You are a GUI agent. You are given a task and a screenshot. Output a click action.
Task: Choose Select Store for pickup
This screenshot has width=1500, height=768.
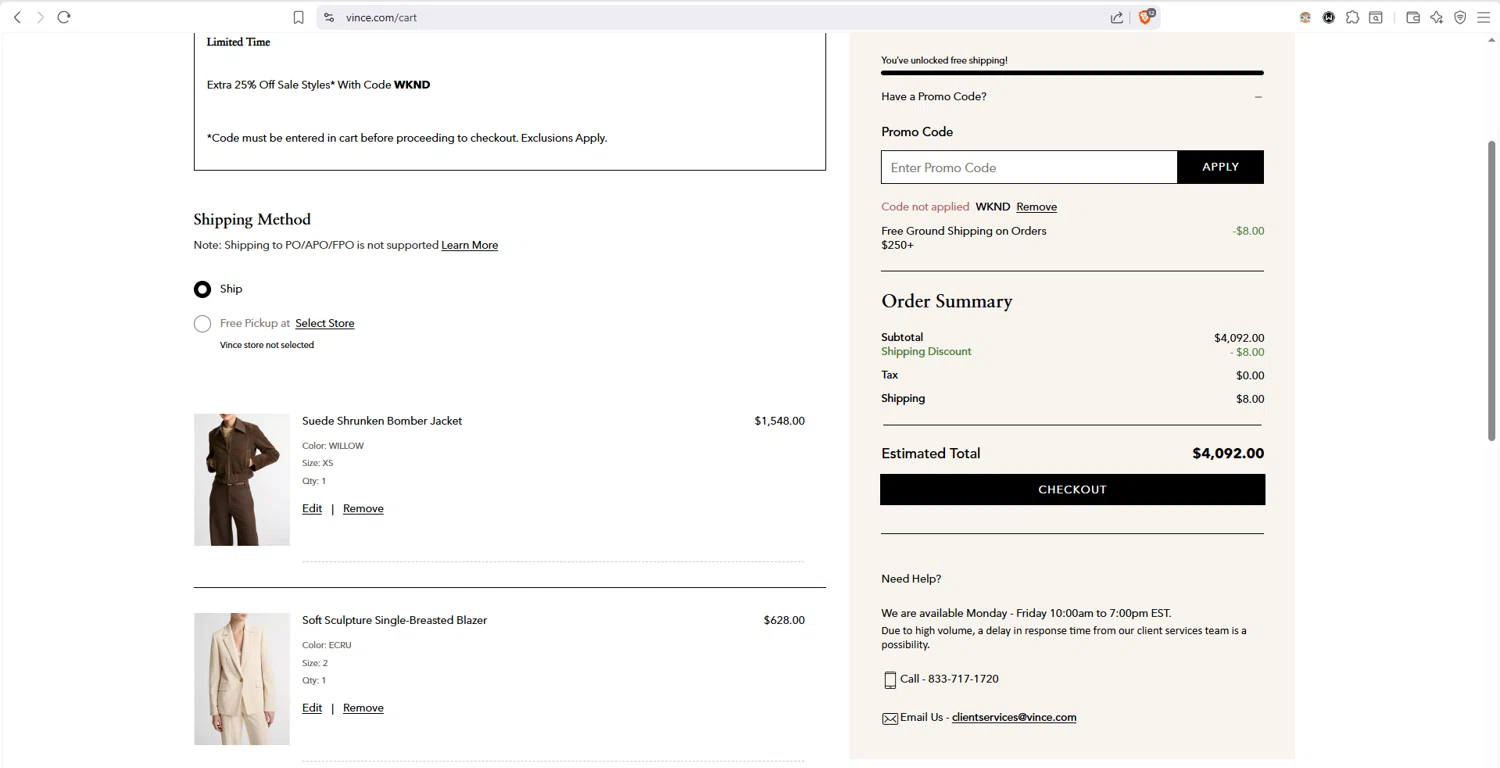325,323
